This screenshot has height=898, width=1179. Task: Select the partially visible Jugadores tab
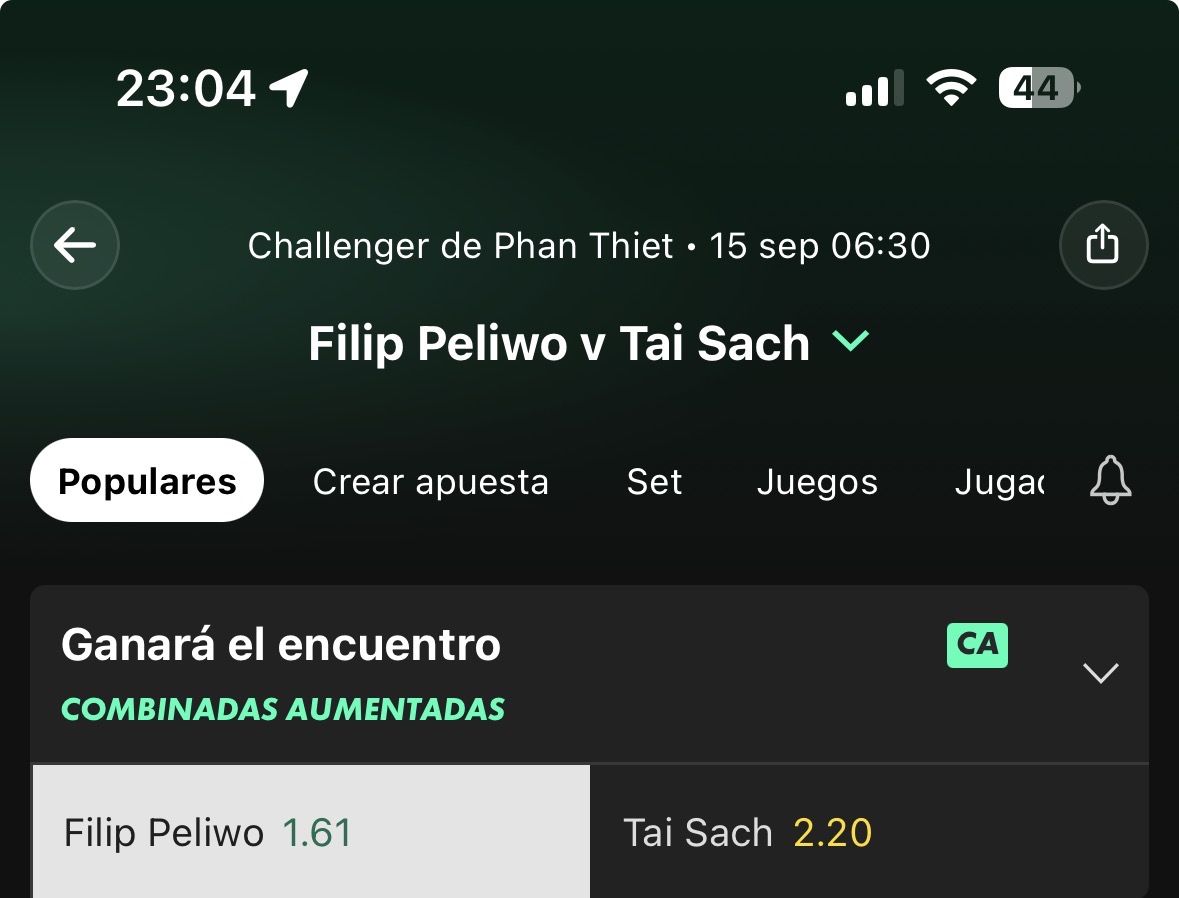coord(999,482)
